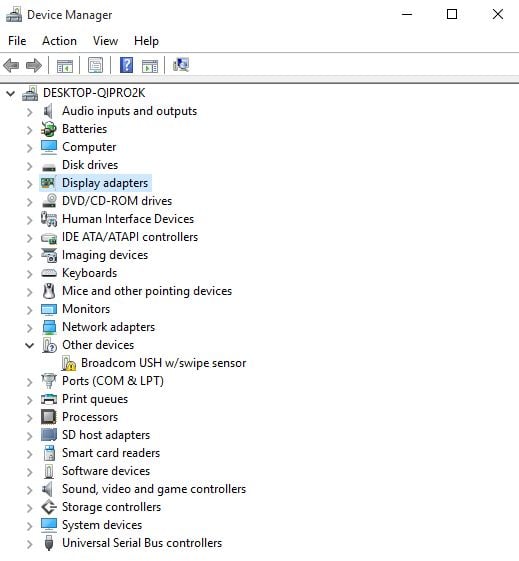This screenshot has height=561, width=519.
Task: Click the blue Help question-mark icon
Action: click(126, 65)
